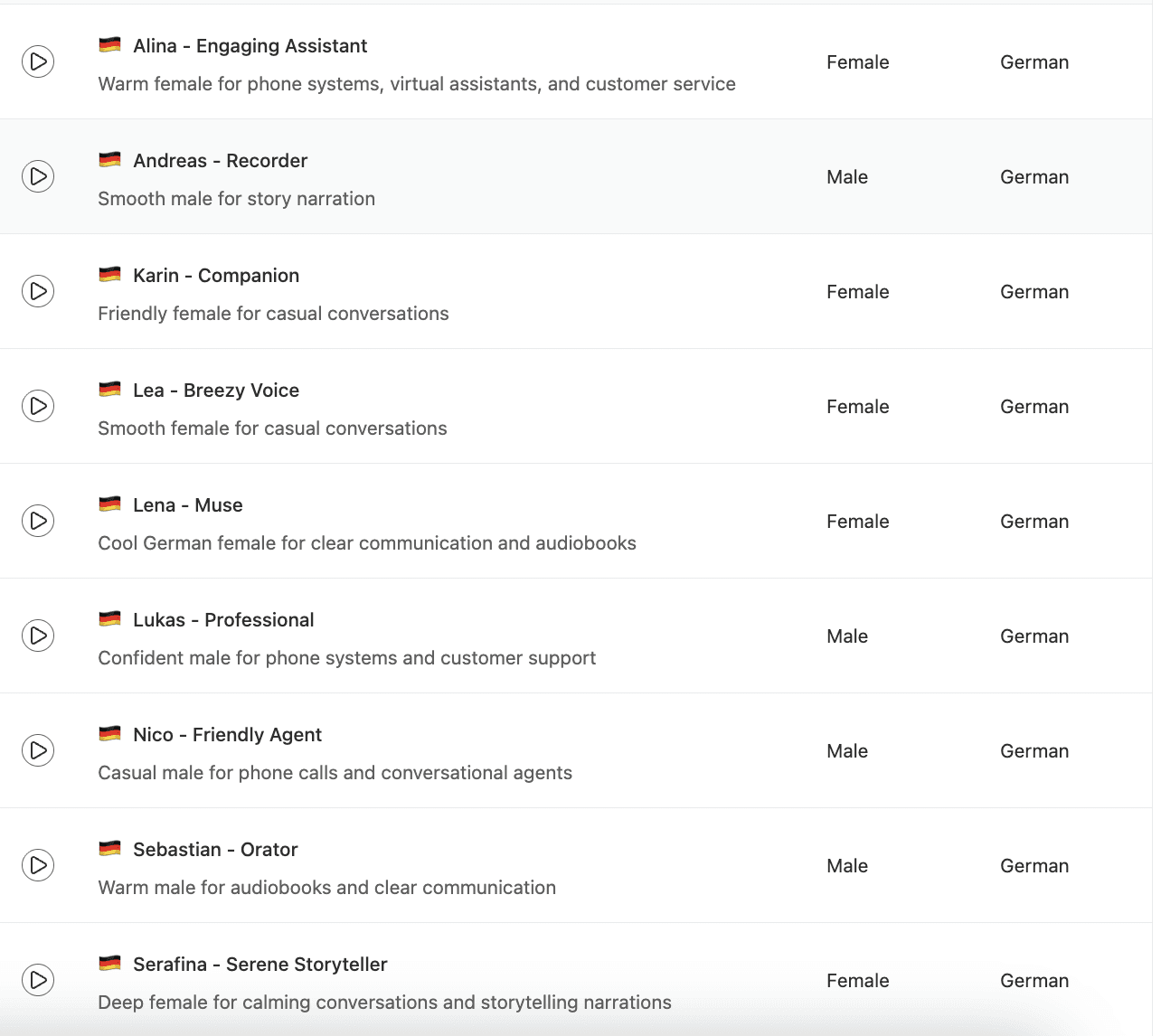Play the Sebastian Orator voice sample
Screen dimensions: 1161x1036
[38, 865]
